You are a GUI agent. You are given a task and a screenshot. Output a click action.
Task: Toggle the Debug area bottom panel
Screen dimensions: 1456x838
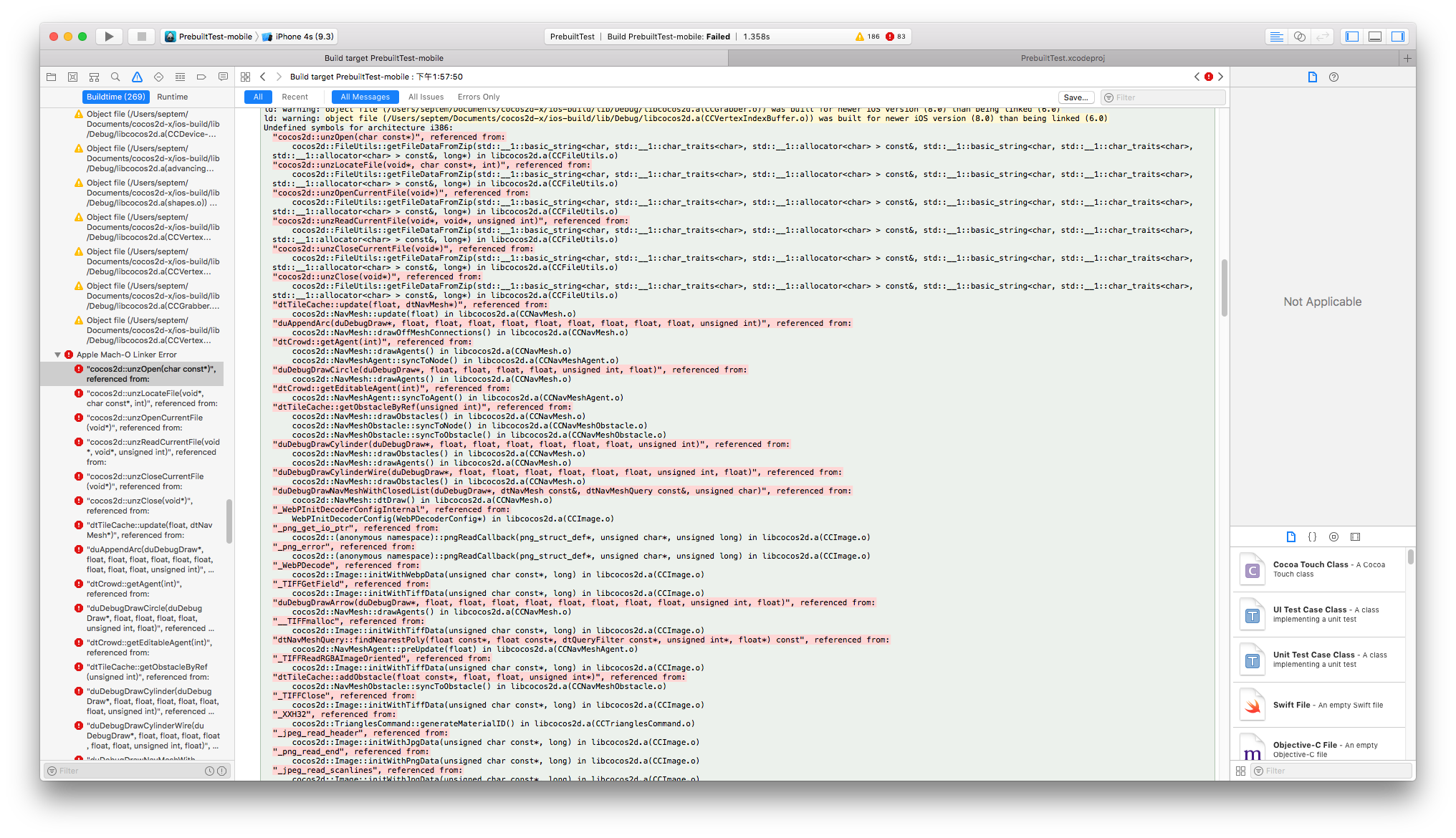[x=1374, y=37]
